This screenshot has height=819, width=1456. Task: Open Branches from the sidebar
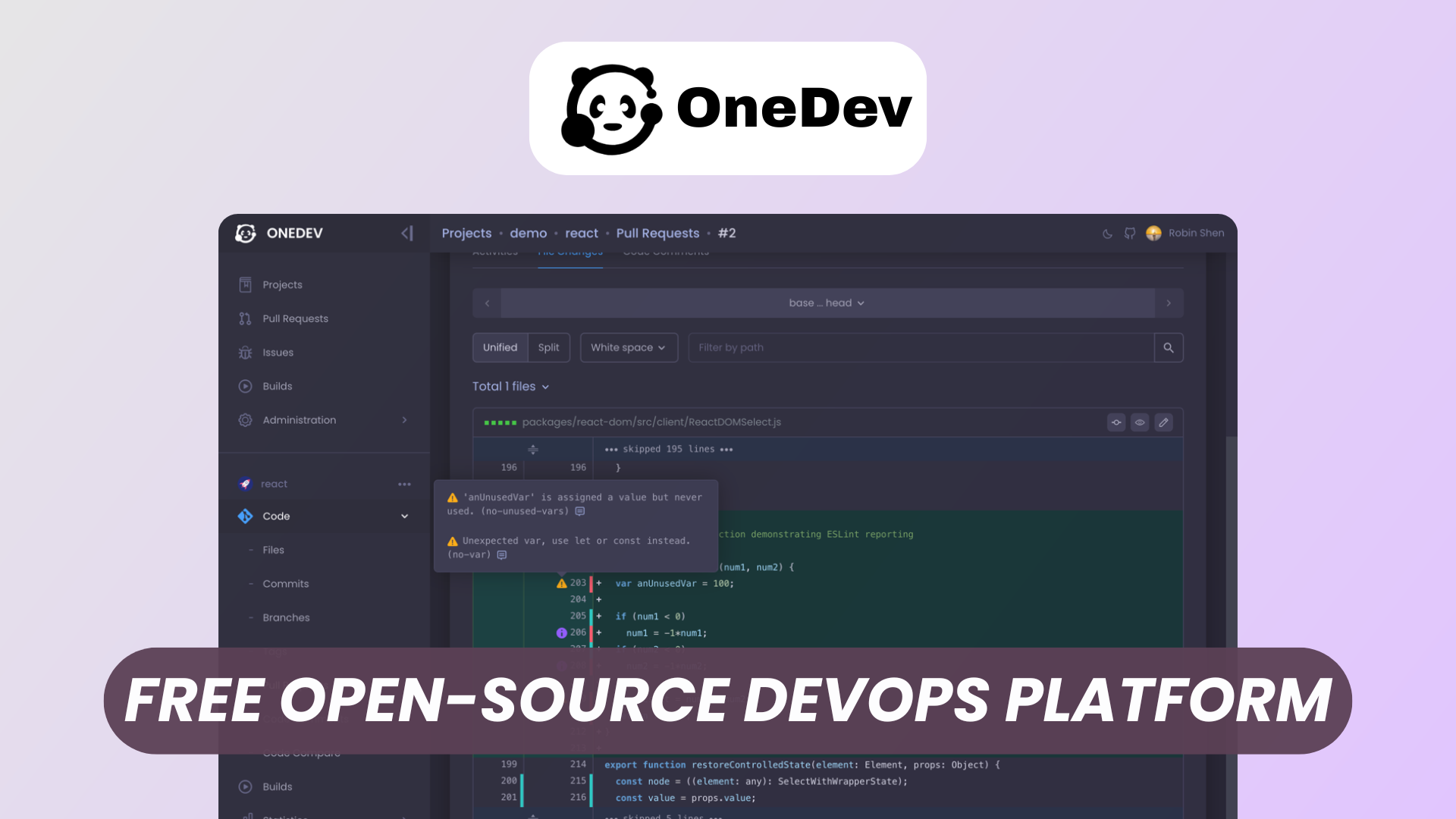(x=287, y=617)
